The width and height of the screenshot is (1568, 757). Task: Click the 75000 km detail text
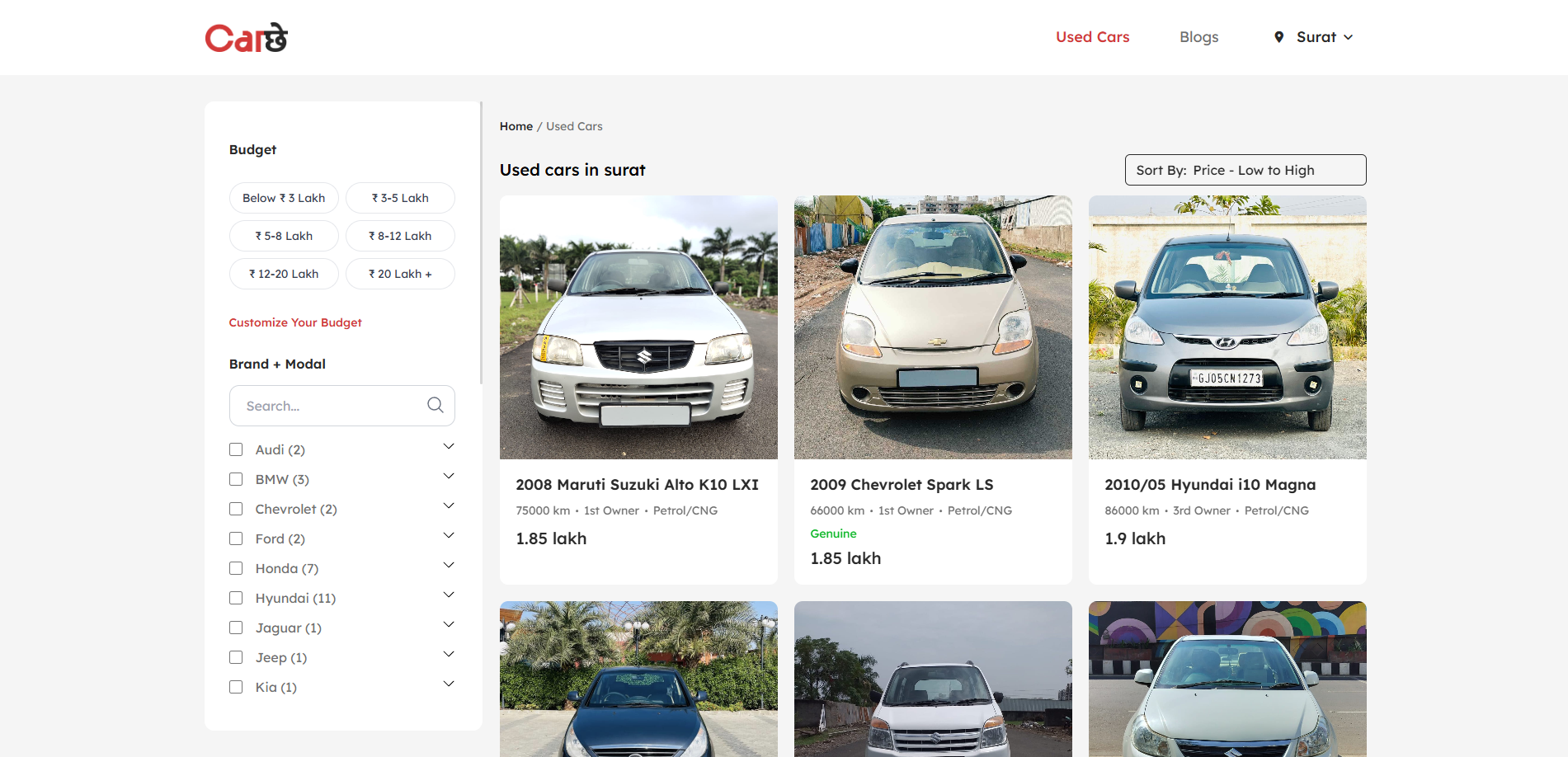[x=543, y=510]
